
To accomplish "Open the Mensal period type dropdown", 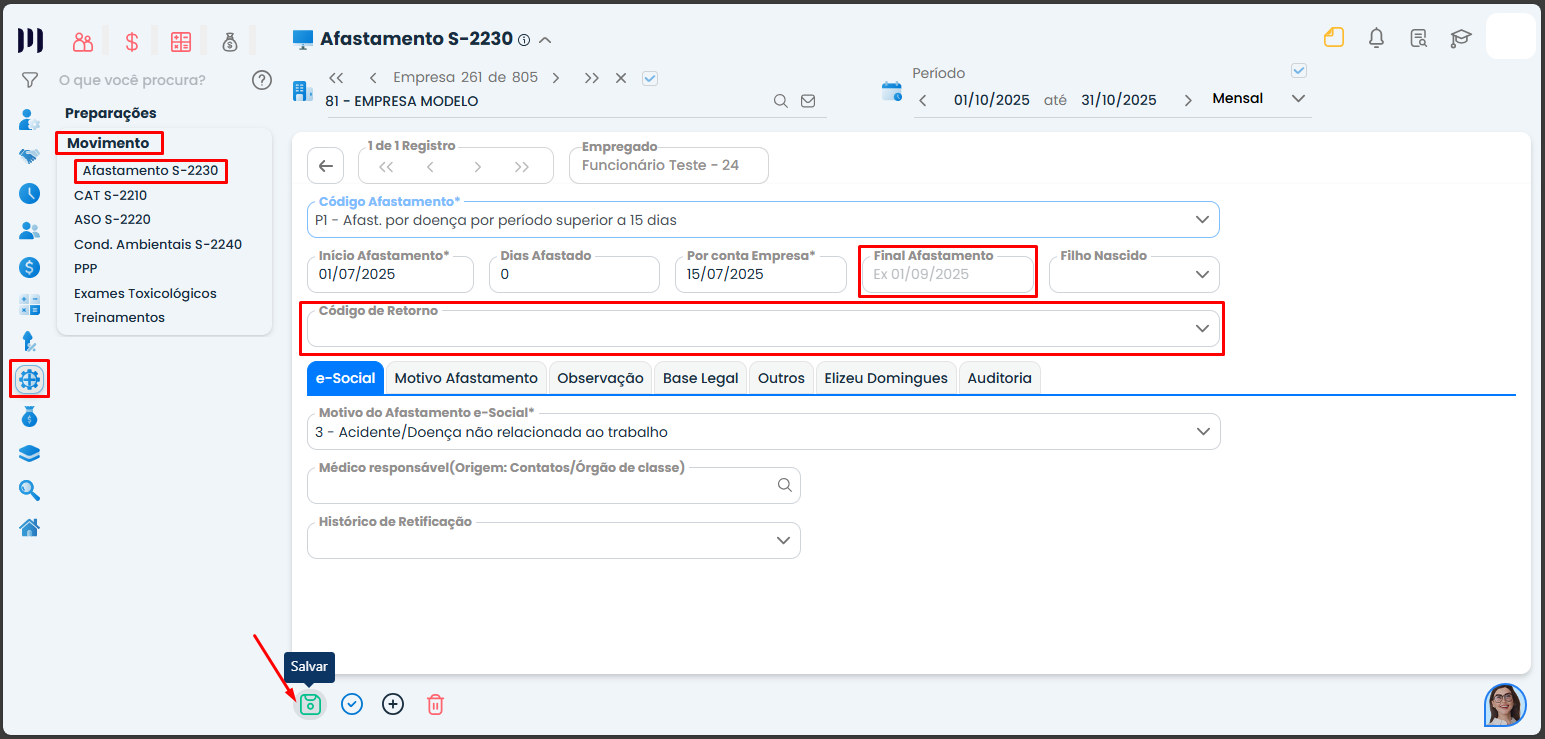I will (1259, 99).
